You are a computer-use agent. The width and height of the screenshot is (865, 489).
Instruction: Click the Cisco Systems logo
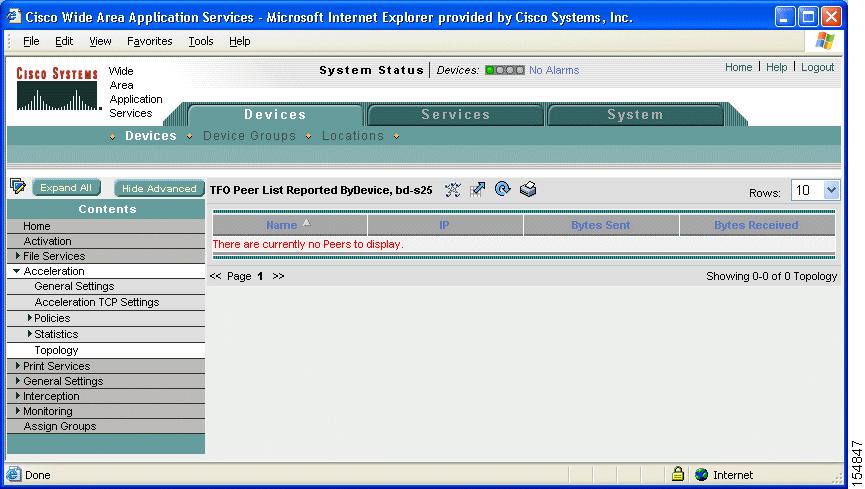pos(57,89)
